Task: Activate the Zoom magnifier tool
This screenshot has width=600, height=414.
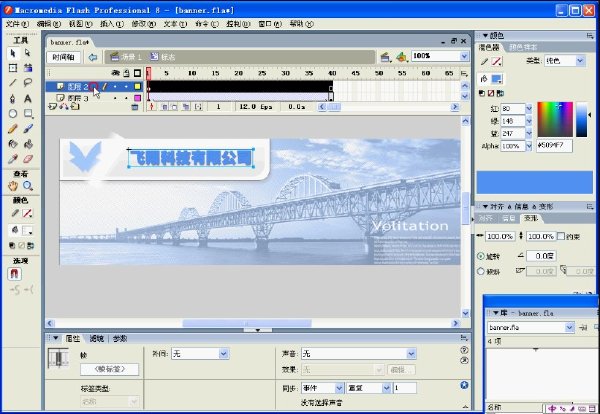Action: (28, 186)
